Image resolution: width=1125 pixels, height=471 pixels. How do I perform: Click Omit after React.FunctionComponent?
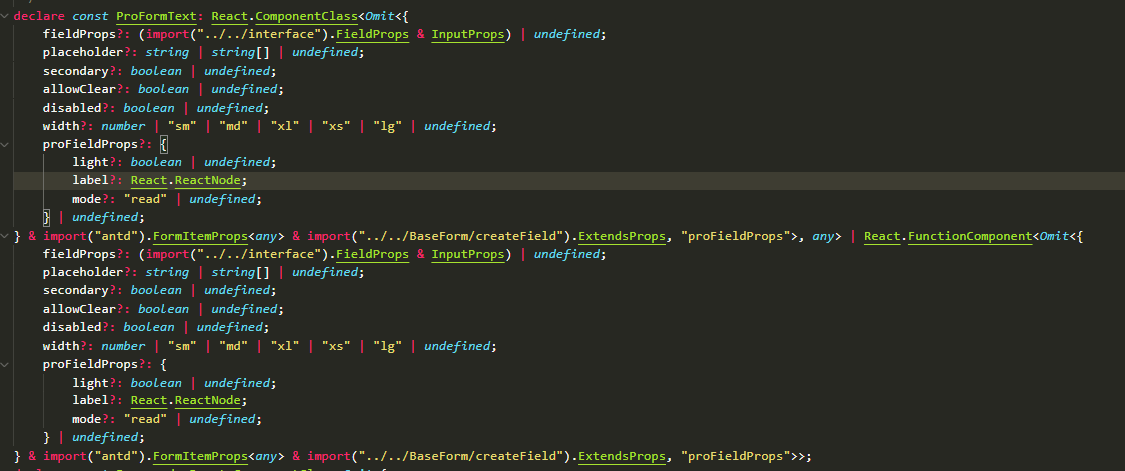(1053, 236)
